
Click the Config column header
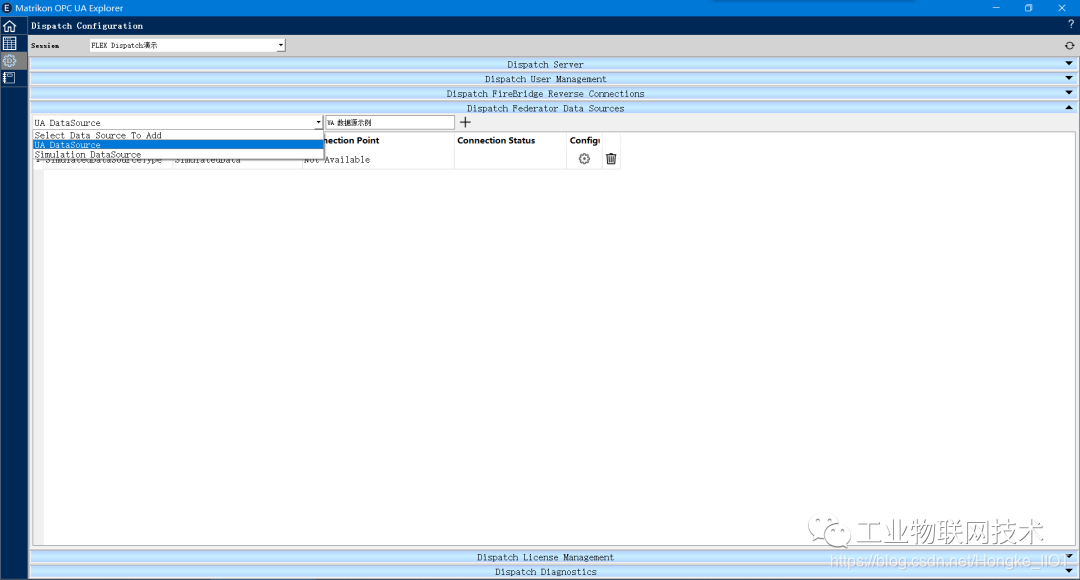(585, 141)
